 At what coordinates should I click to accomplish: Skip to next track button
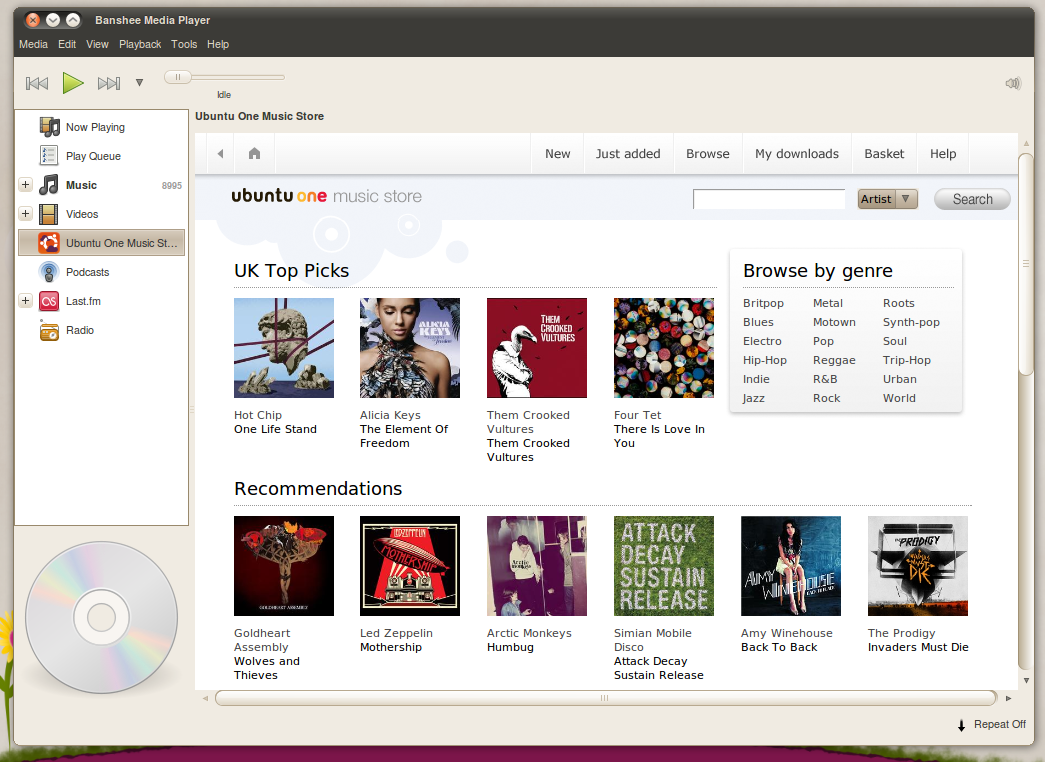(109, 83)
